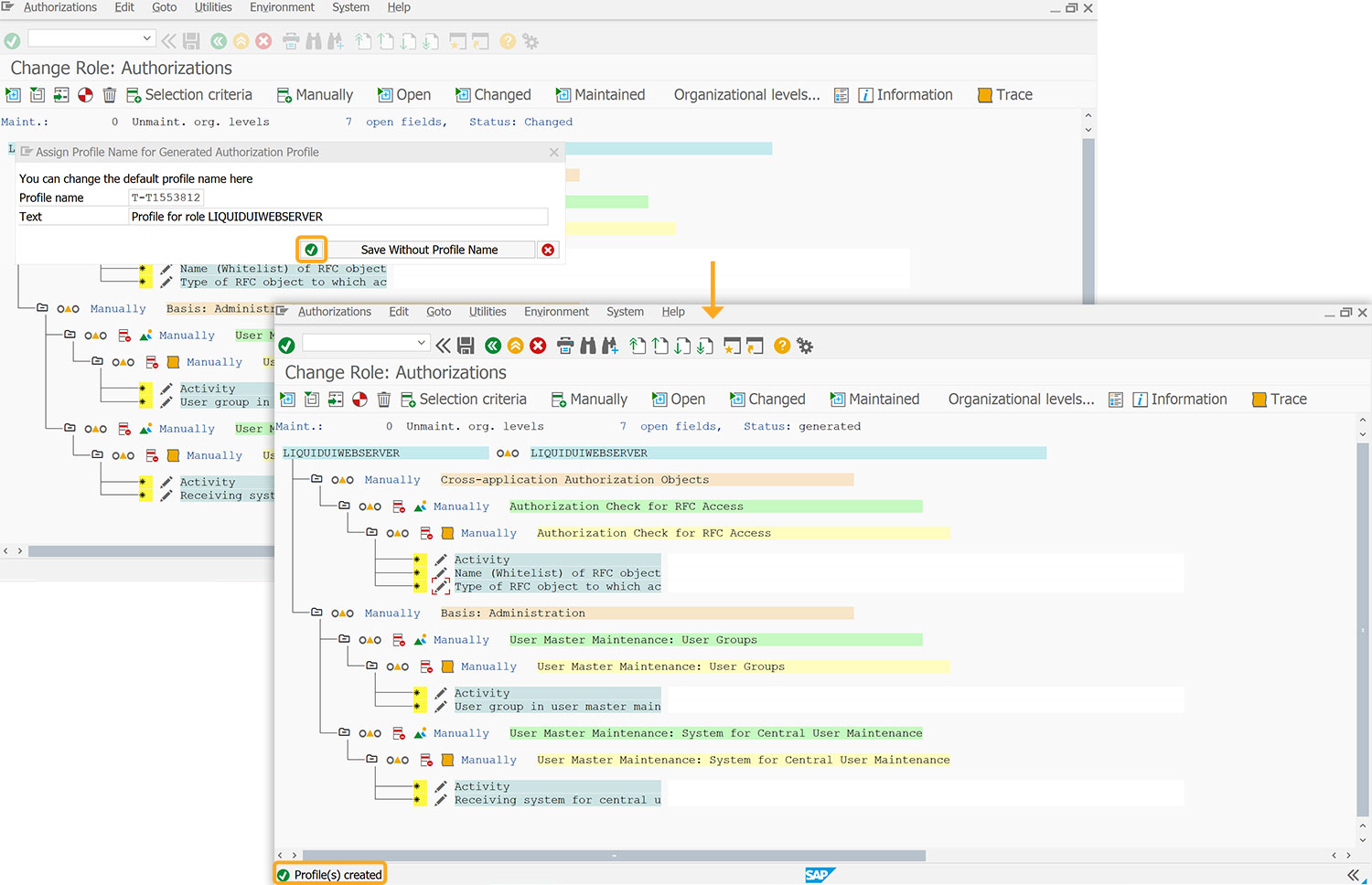
Task: Open the System menu in back window
Action: click(x=350, y=7)
